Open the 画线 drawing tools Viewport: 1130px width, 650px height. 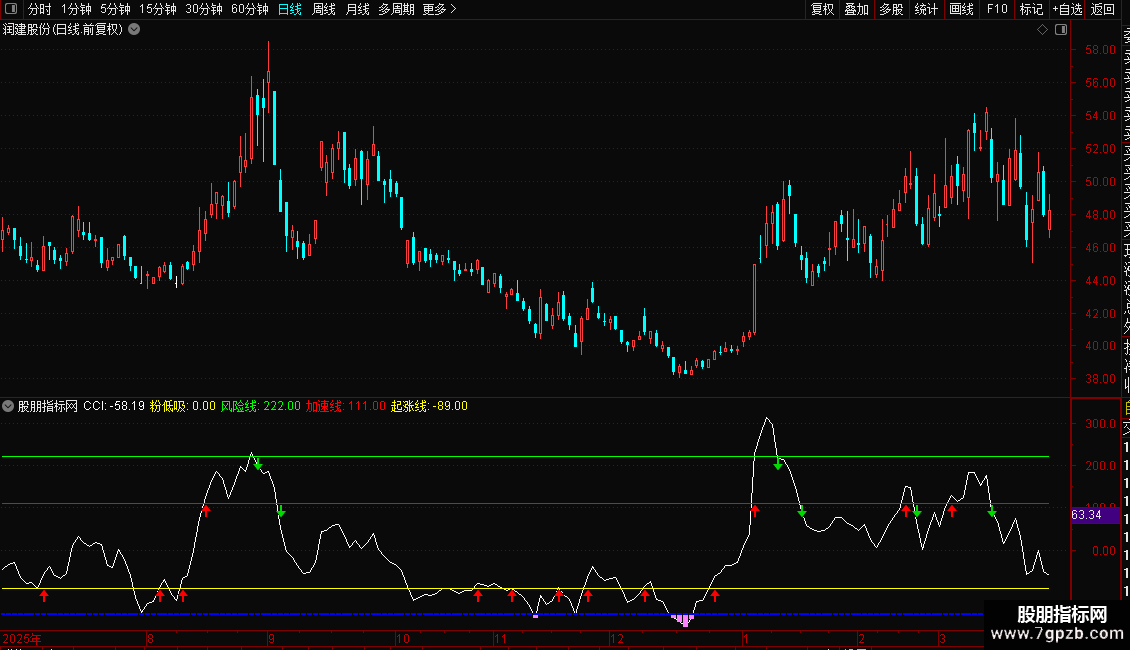pos(961,10)
